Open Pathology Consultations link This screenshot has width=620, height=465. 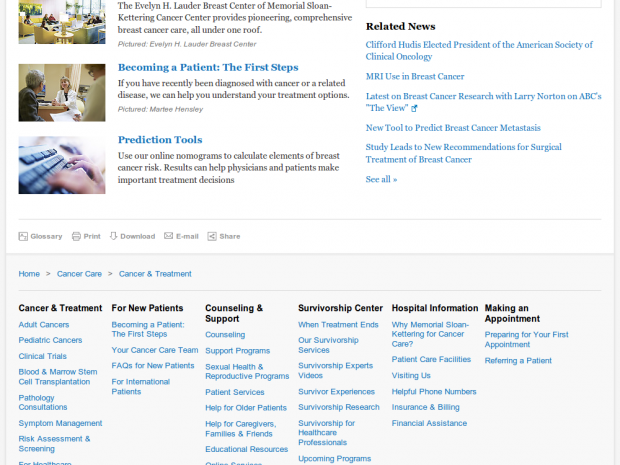[x=43, y=403]
